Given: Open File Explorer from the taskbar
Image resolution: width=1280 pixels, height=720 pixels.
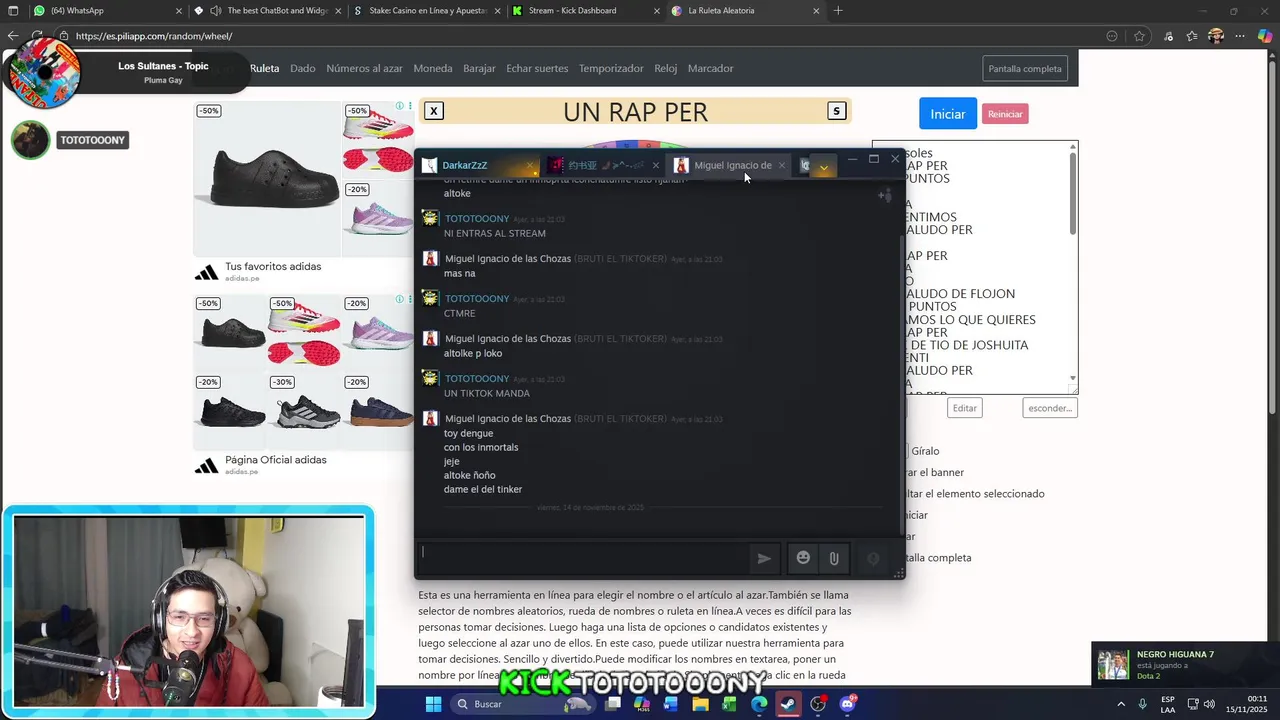Looking at the screenshot, I should pos(700,704).
